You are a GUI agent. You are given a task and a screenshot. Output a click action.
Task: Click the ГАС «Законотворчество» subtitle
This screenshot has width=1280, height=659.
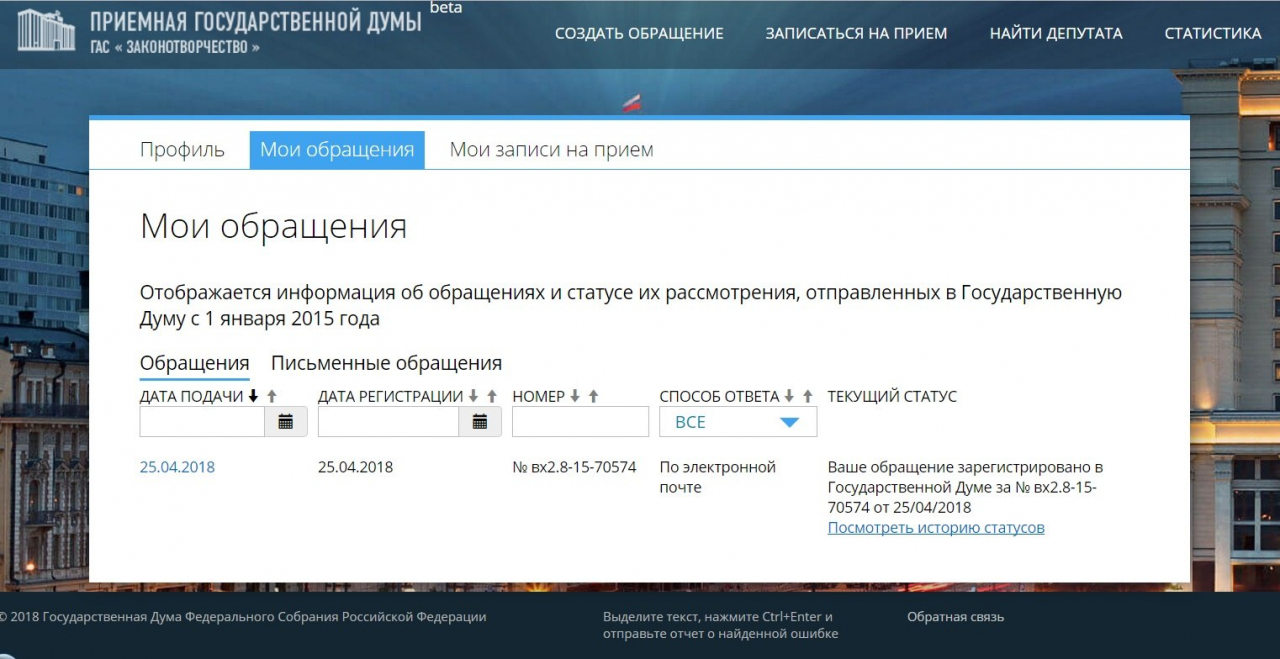[x=175, y=47]
